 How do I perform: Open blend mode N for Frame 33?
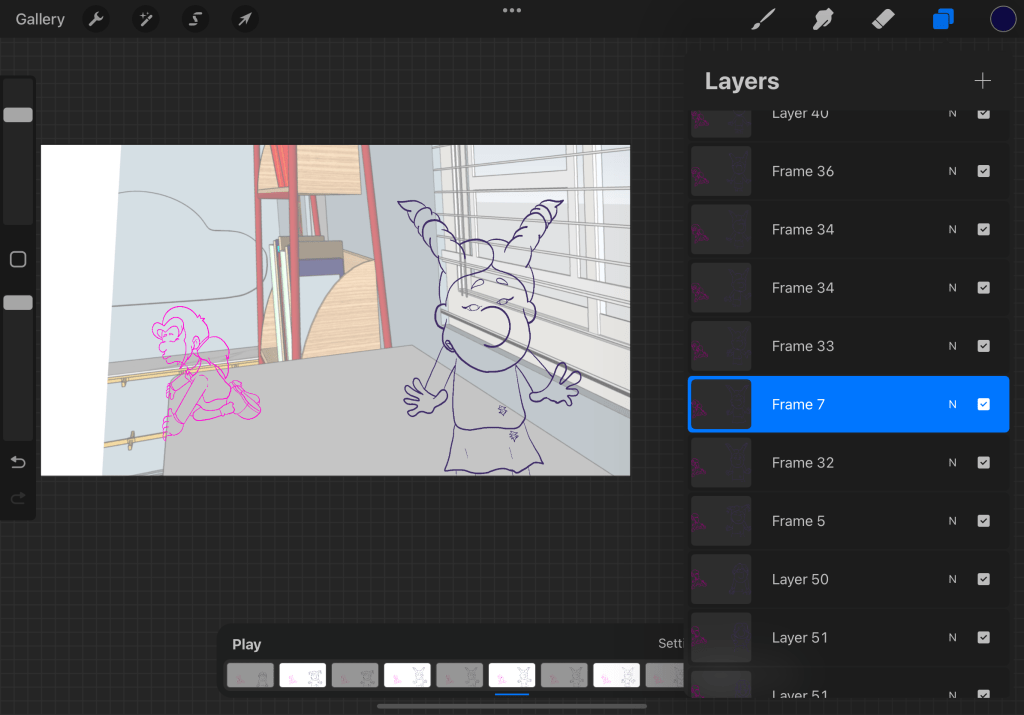tap(952, 346)
